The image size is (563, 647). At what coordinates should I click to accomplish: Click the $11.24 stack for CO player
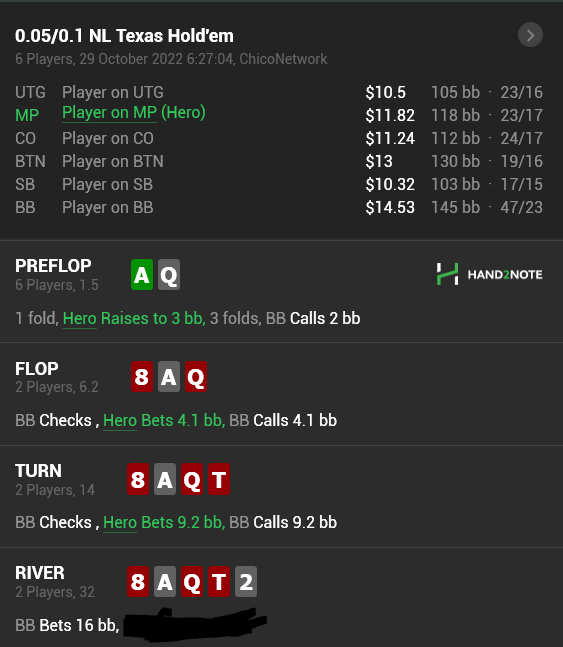pos(390,138)
